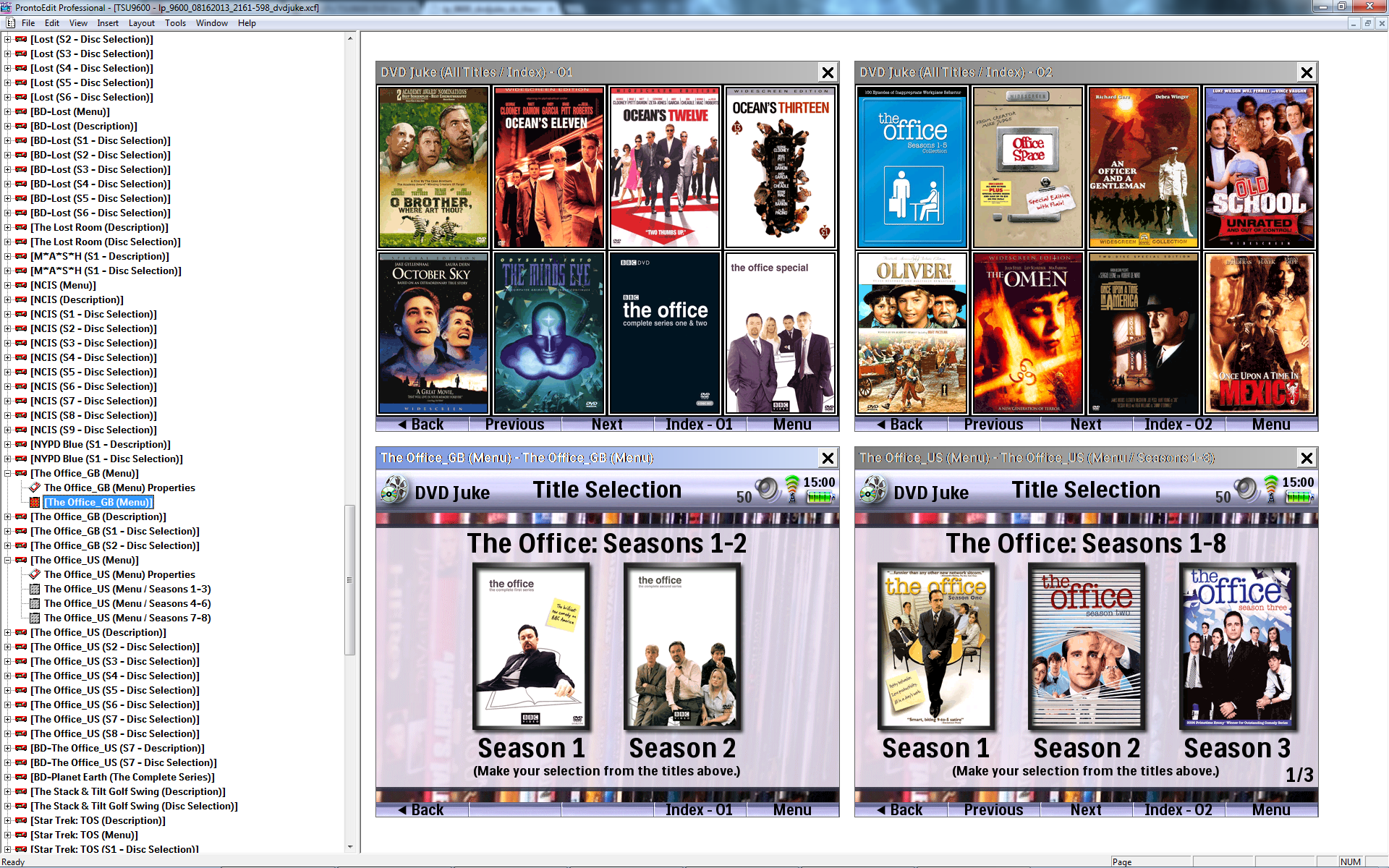Click page icon of Office_US Seasons 7-8

[x=35, y=618]
